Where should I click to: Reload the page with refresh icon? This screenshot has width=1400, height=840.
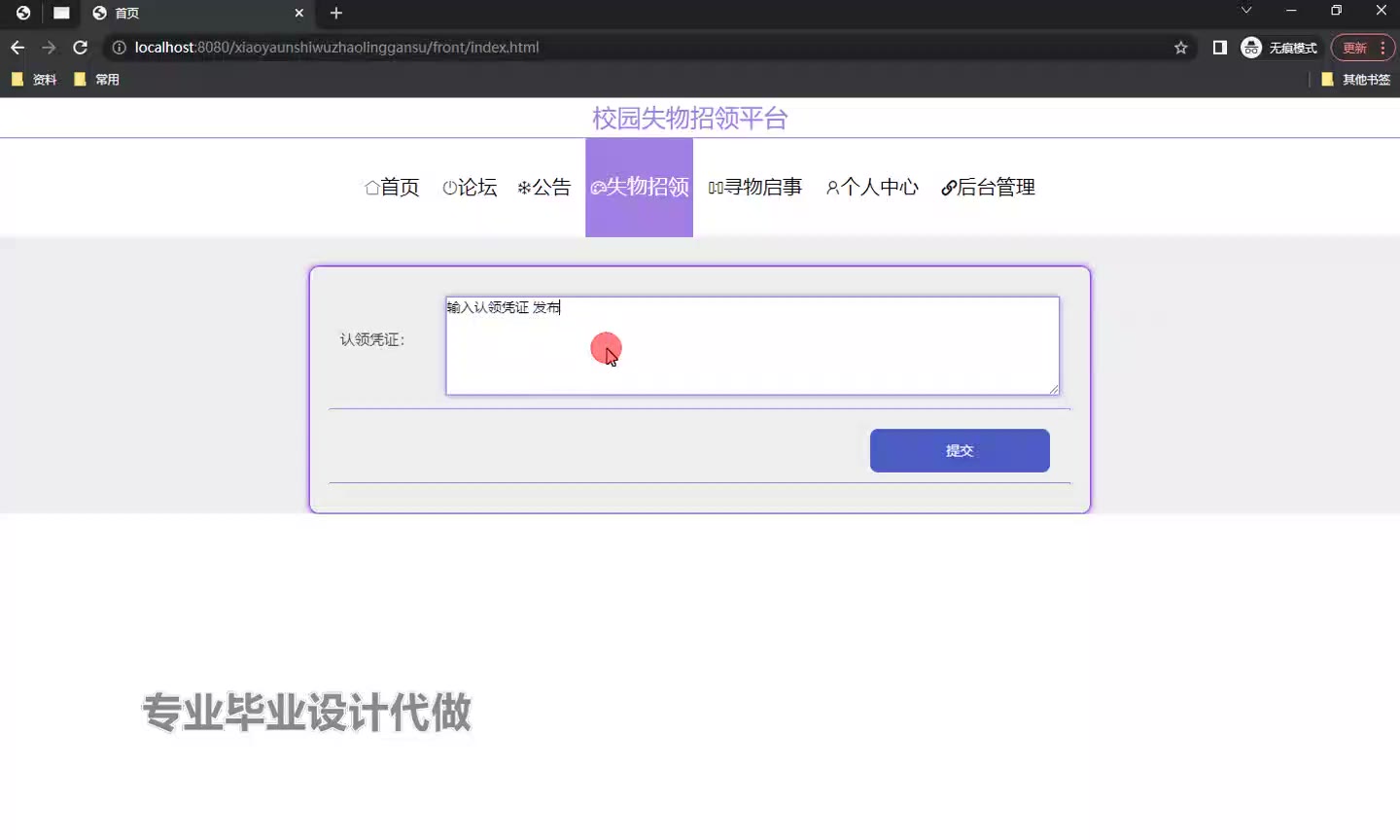point(81,48)
